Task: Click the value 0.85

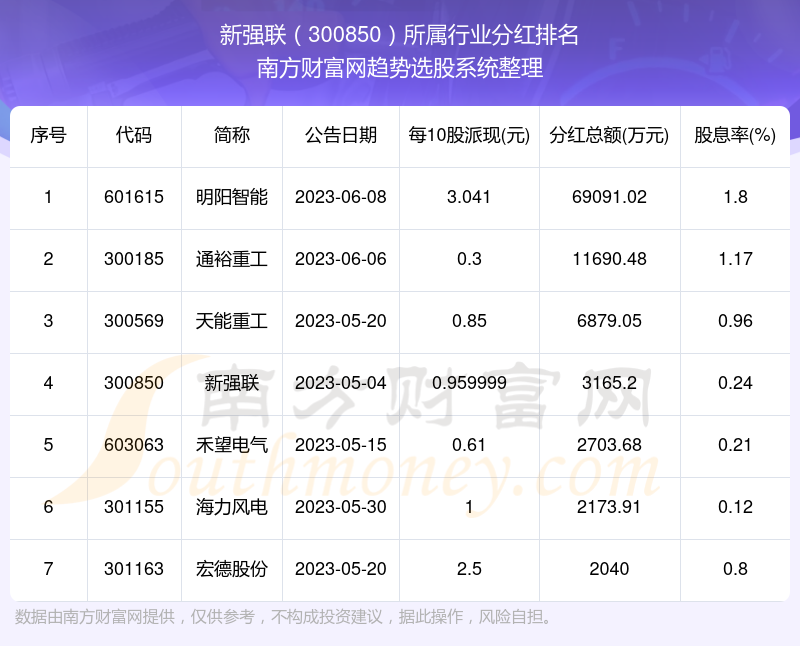Action: 469,321
